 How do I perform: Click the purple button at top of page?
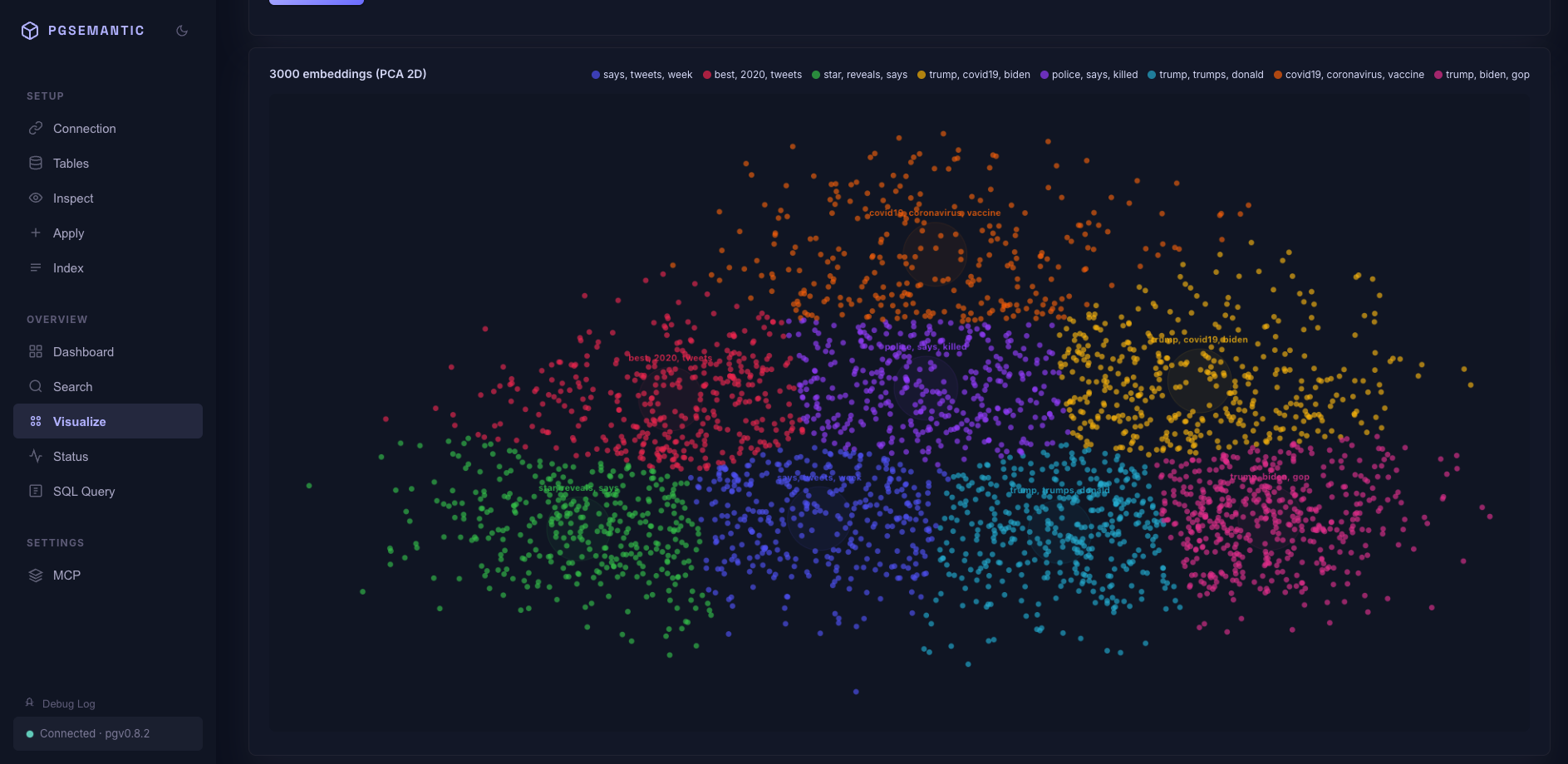click(317, 2)
